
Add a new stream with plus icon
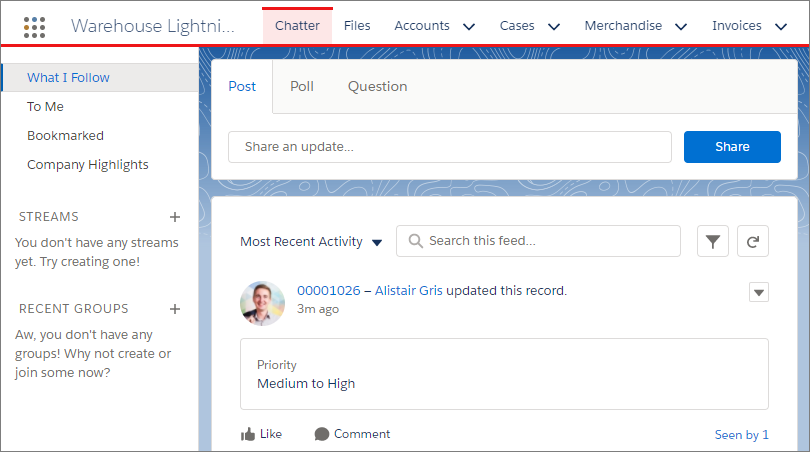pos(175,217)
